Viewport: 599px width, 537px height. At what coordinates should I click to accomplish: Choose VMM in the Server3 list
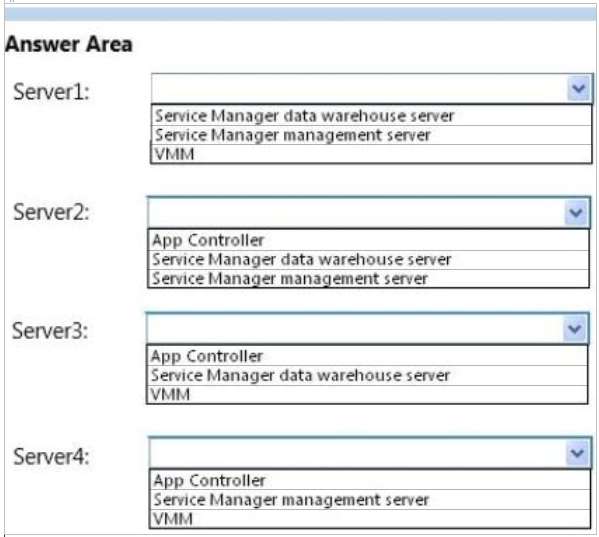point(367,394)
